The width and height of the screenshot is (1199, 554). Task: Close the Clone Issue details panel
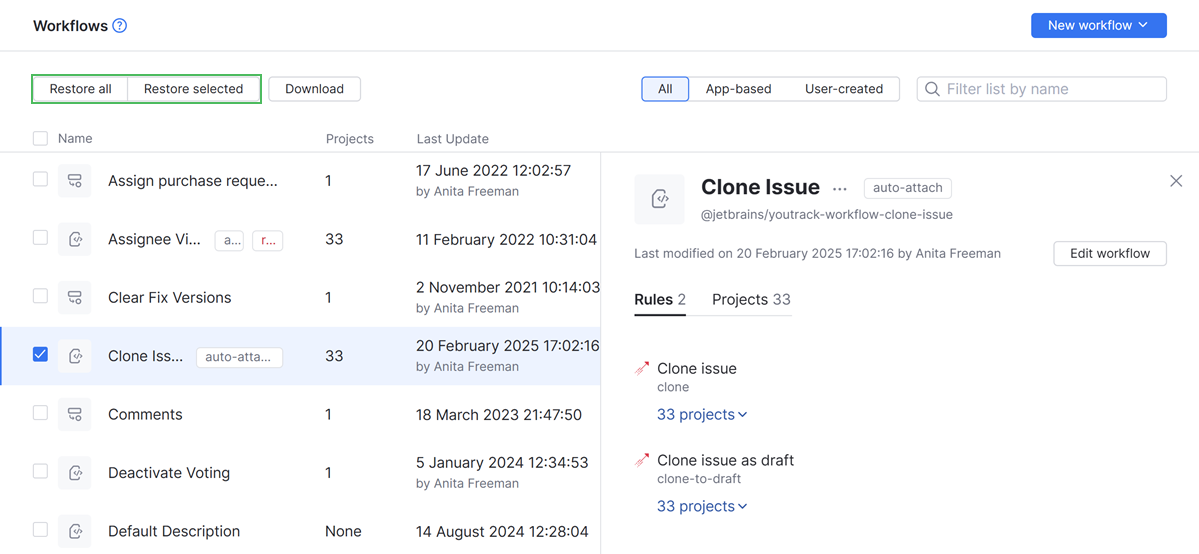[x=1176, y=181]
